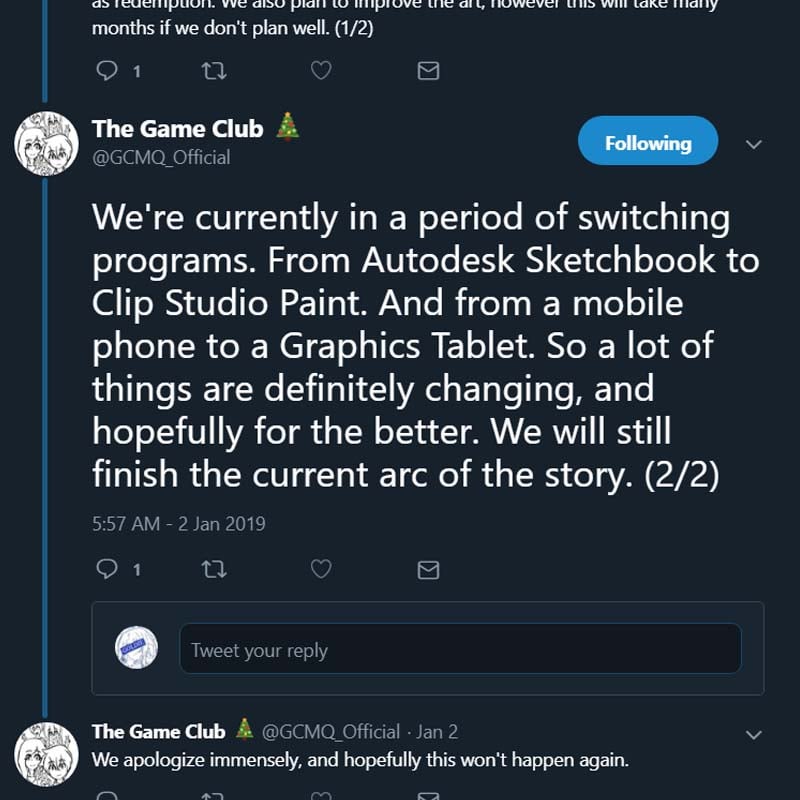Like the main (2/2) tweet
The image size is (800, 800).
click(321, 569)
